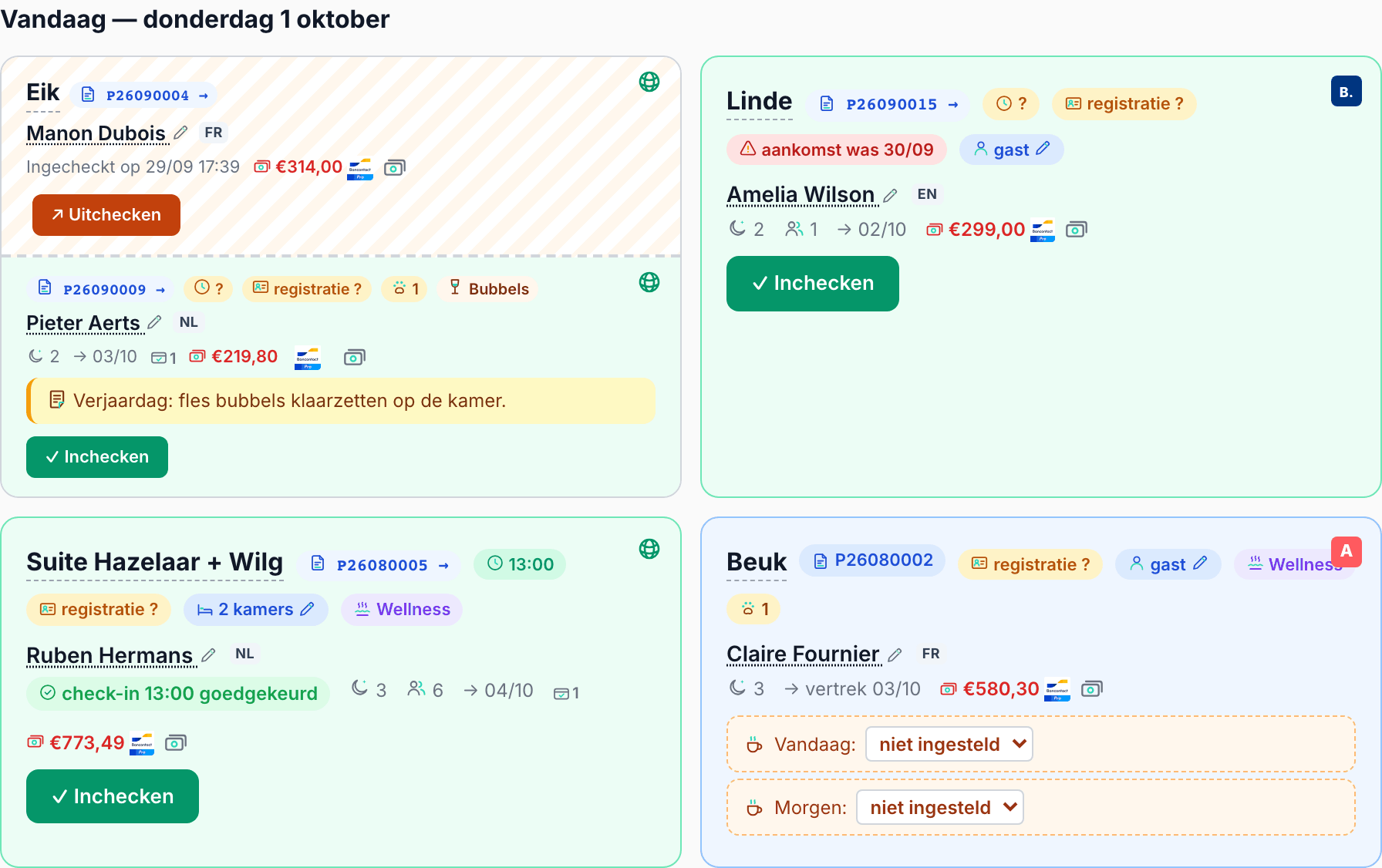Edit Pieter Aerts name with pencil icon

(x=154, y=322)
